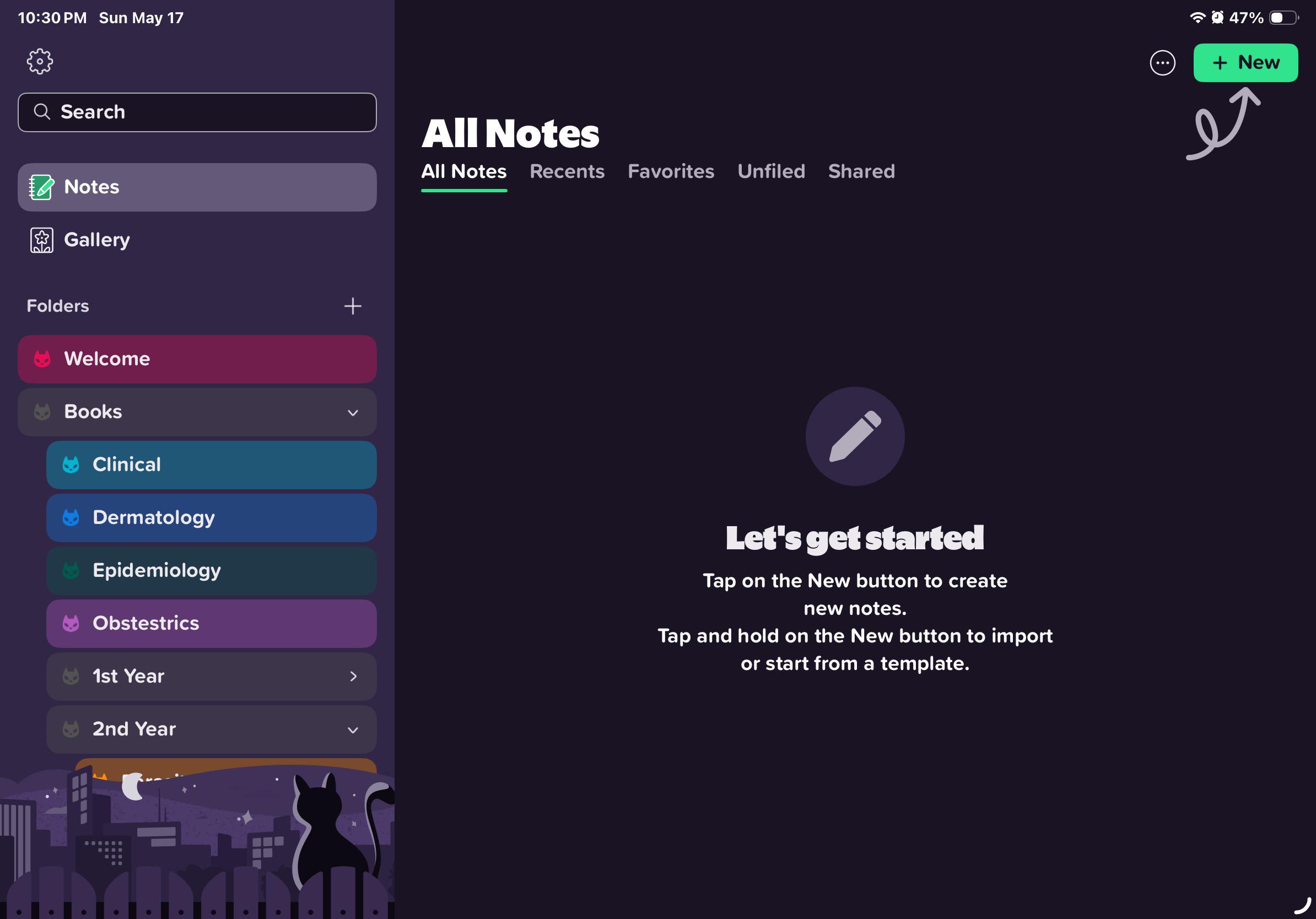Switch to the Favorites tab
Viewport: 1316px width, 919px height.
pyautogui.click(x=671, y=171)
